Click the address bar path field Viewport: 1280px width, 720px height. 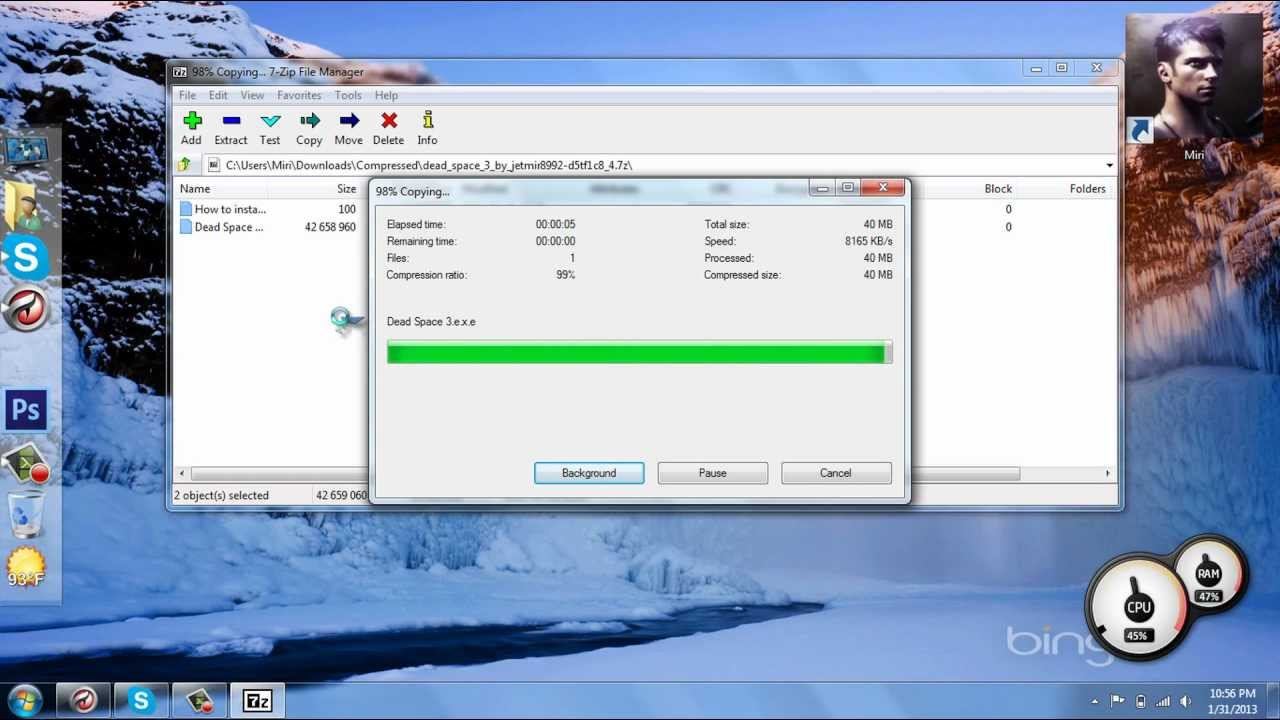click(658, 165)
